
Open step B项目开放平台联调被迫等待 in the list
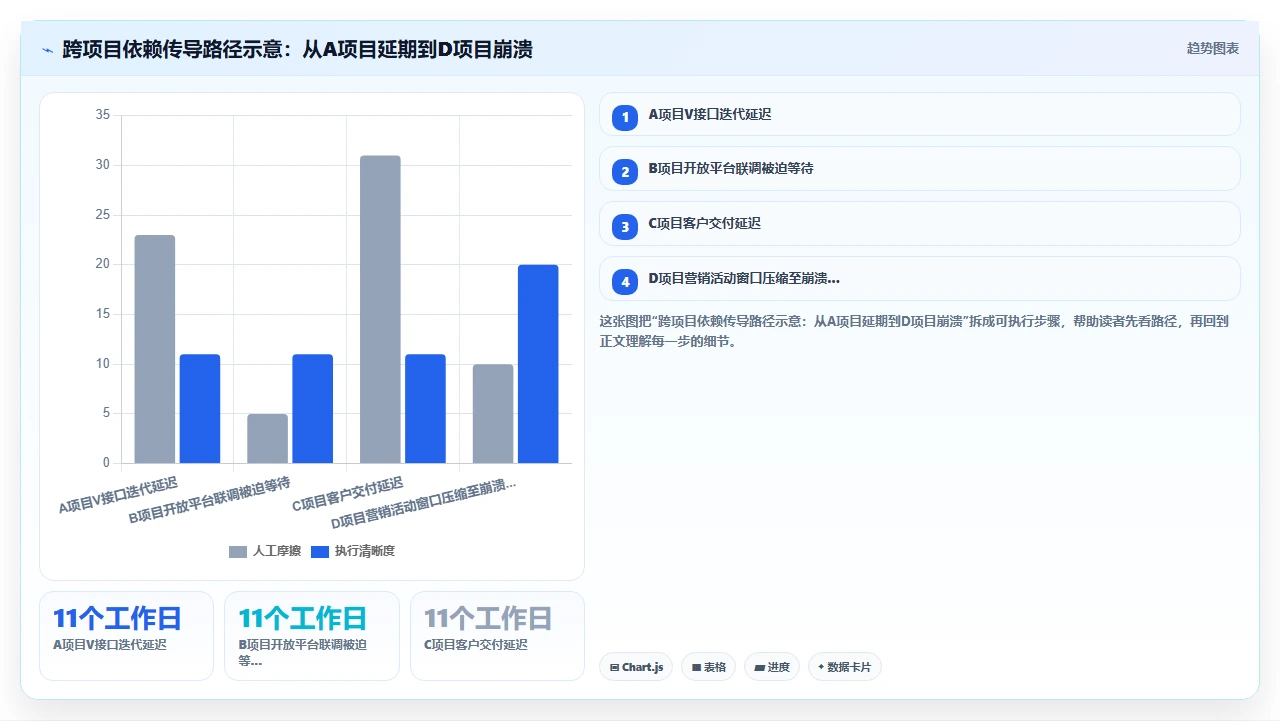919,169
